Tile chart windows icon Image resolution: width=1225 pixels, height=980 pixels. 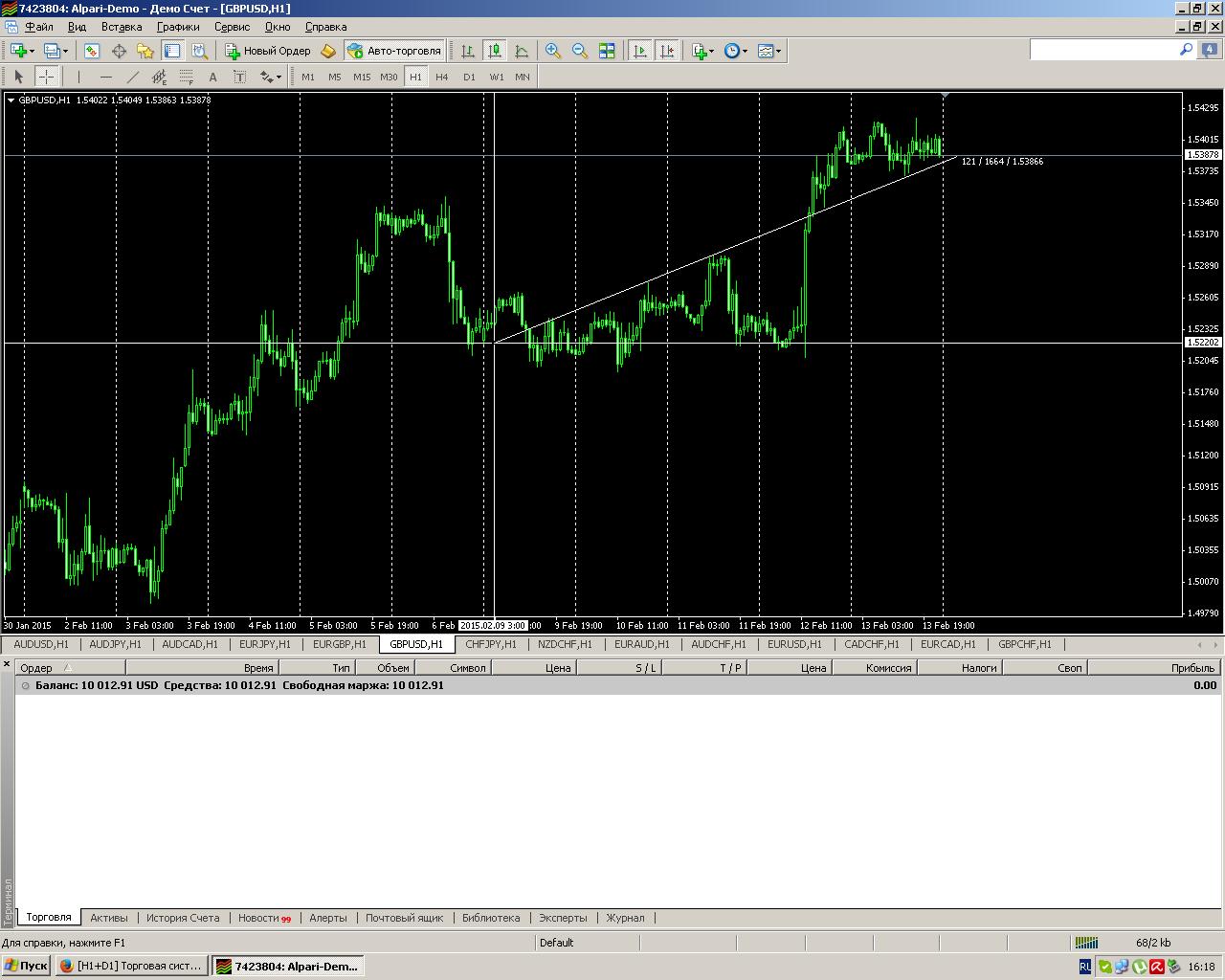click(607, 51)
